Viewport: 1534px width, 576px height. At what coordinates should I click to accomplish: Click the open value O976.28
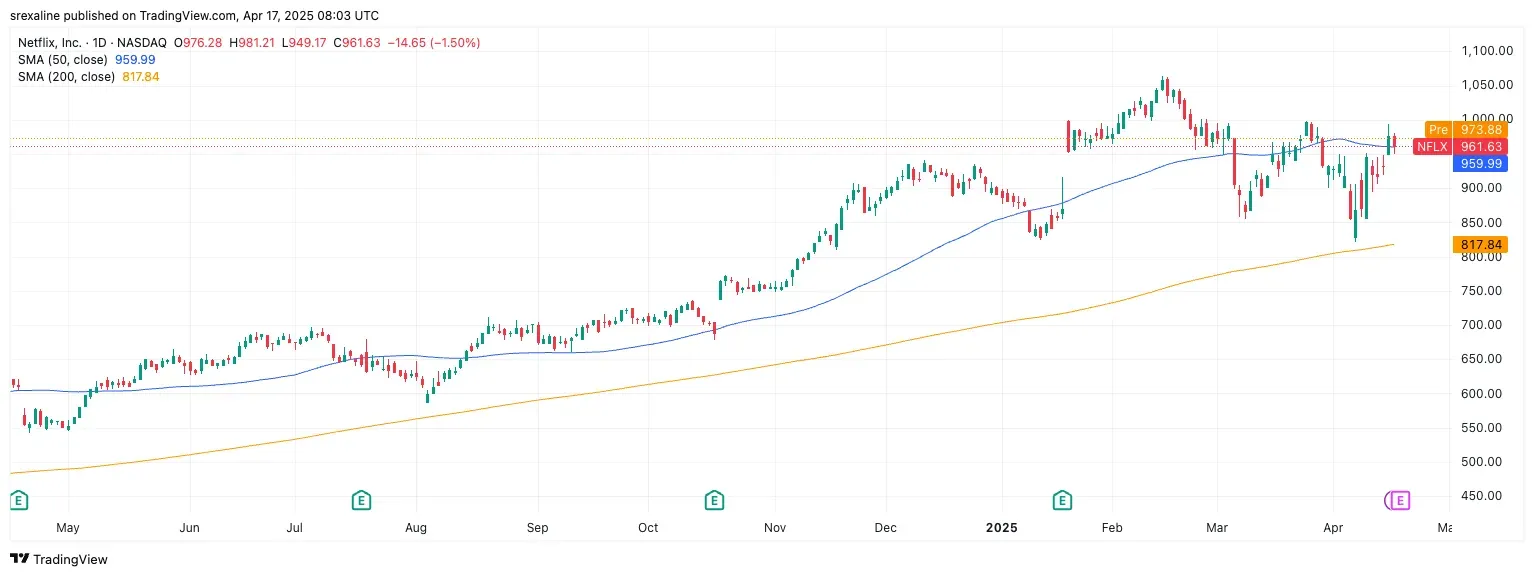[198, 42]
